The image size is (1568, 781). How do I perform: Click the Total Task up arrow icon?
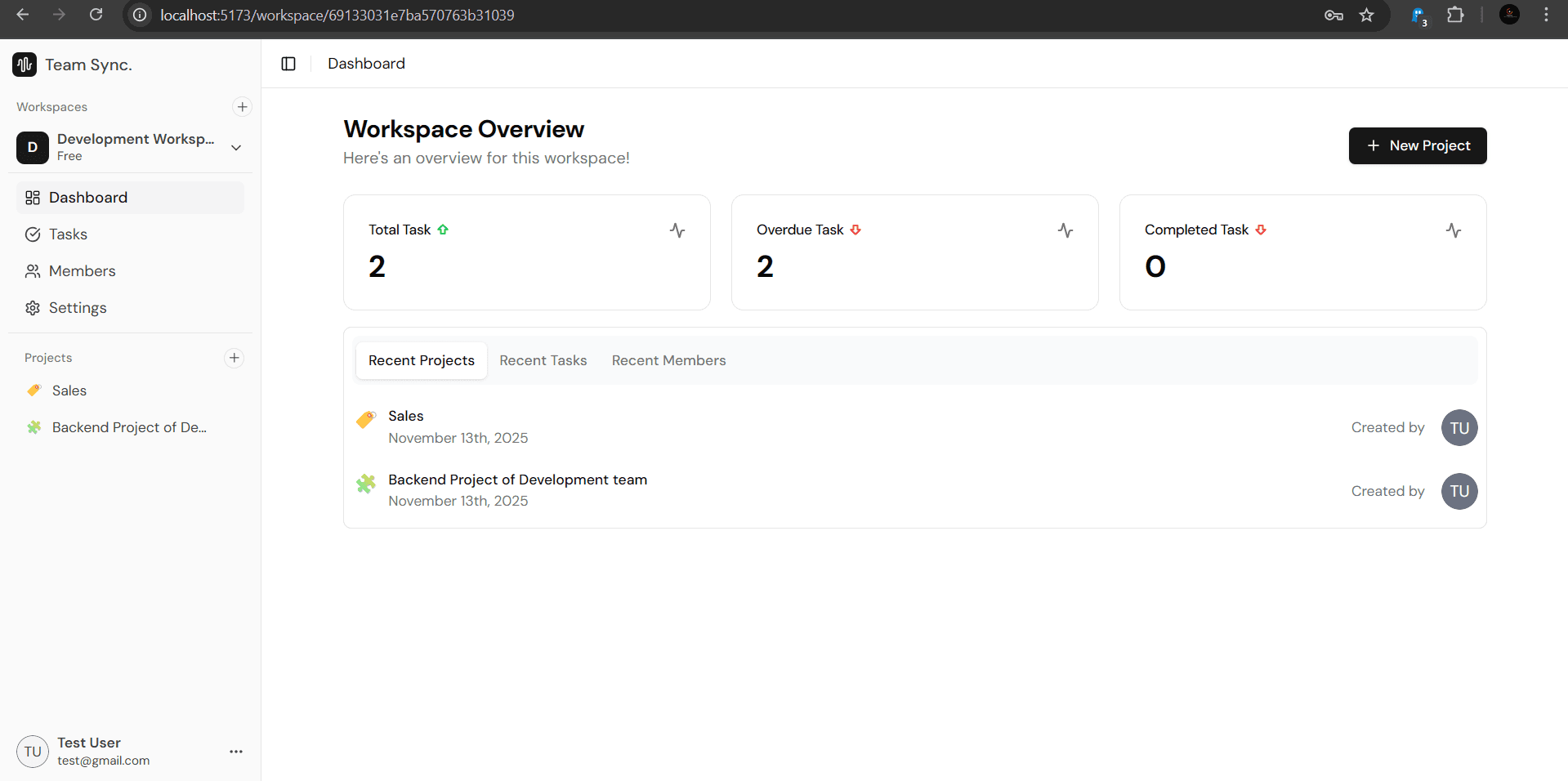coord(443,230)
